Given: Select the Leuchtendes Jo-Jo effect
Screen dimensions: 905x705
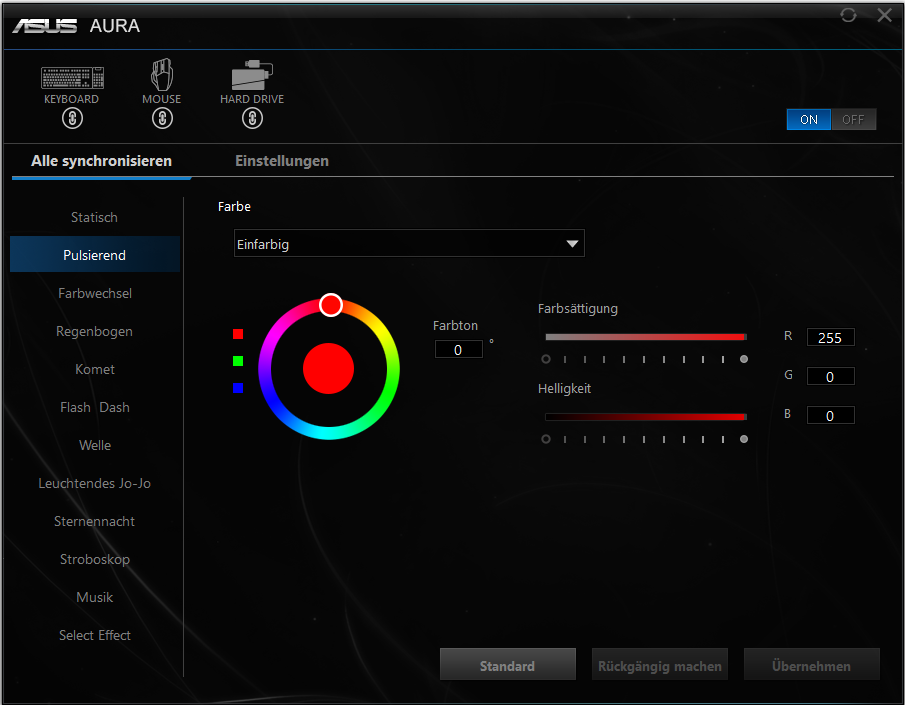Looking at the screenshot, I should (95, 483).
